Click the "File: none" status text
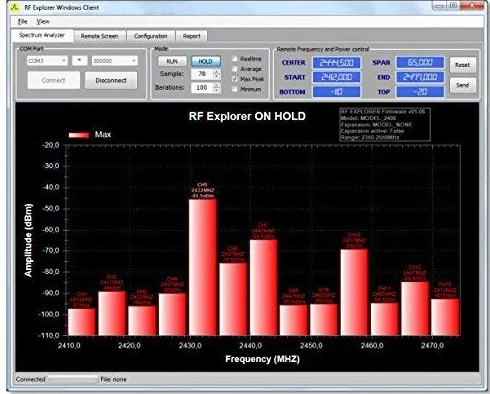490x394 pixels. [113, 379]
